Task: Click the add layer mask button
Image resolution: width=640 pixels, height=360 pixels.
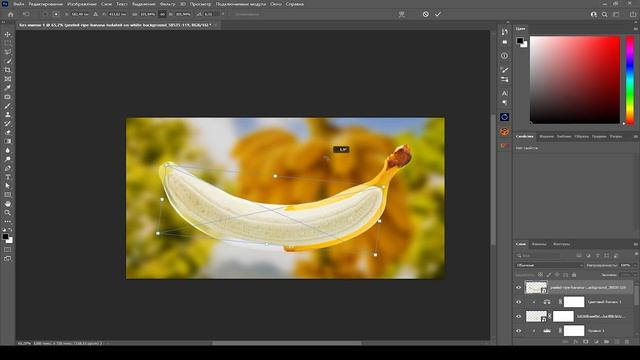Action: 586,342
